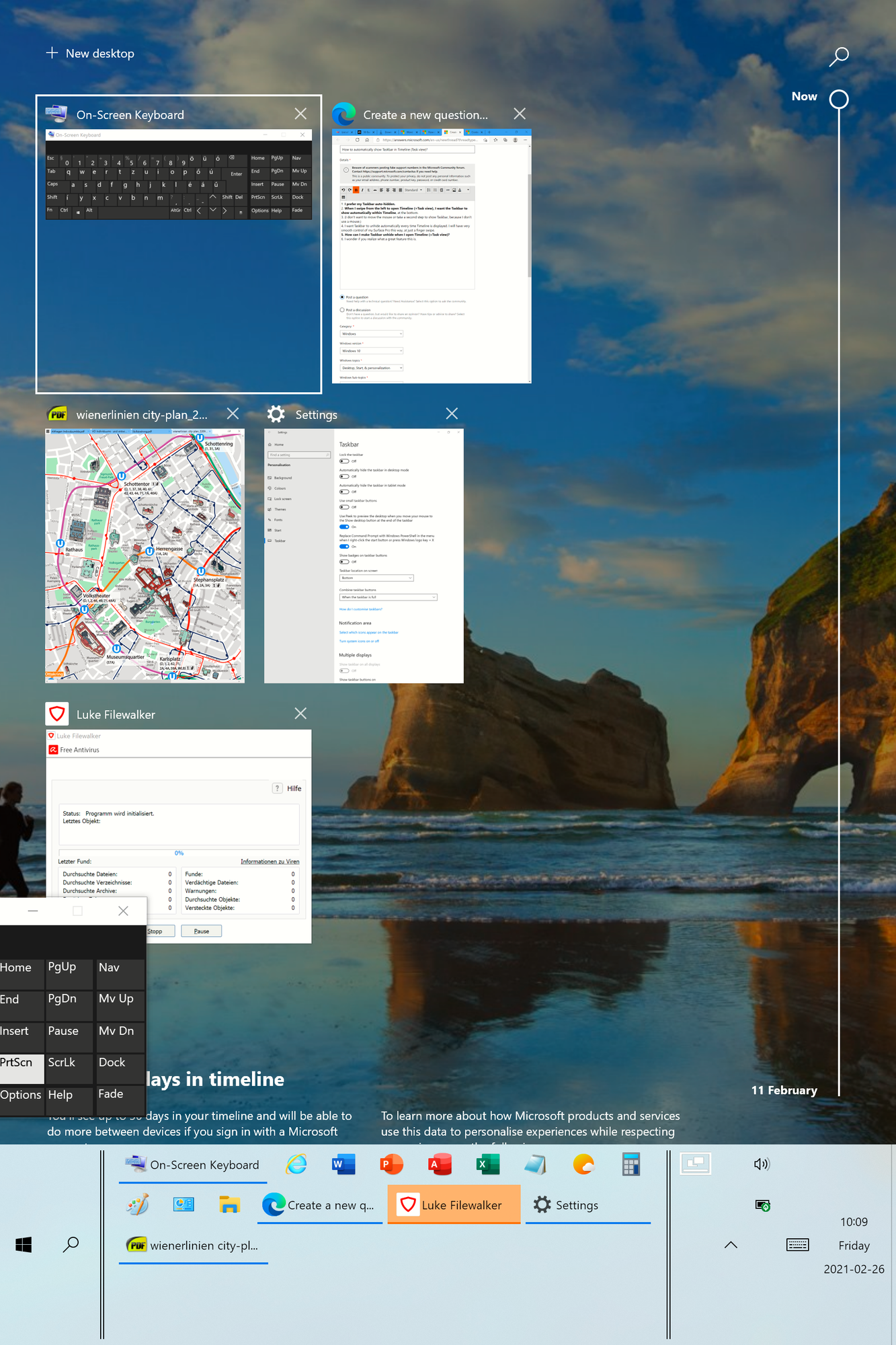Open Excel from the taskbar
The width and height of the screenshot is (896, 1345).
tap(487, 1164)
